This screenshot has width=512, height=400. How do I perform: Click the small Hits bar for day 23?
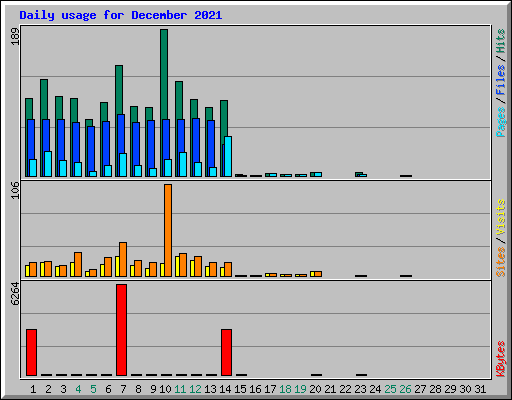359,173
